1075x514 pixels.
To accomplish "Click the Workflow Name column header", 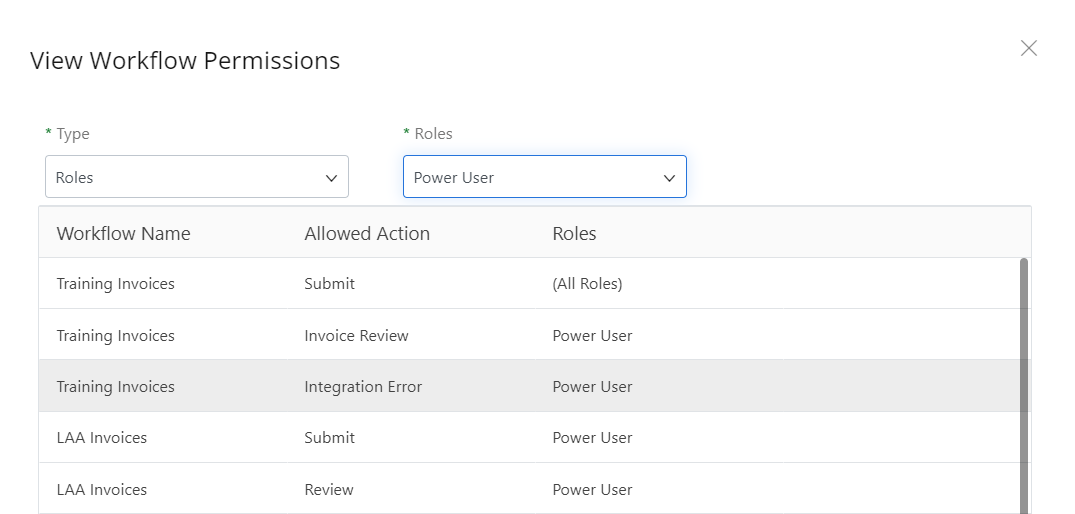I will [123, 233].
